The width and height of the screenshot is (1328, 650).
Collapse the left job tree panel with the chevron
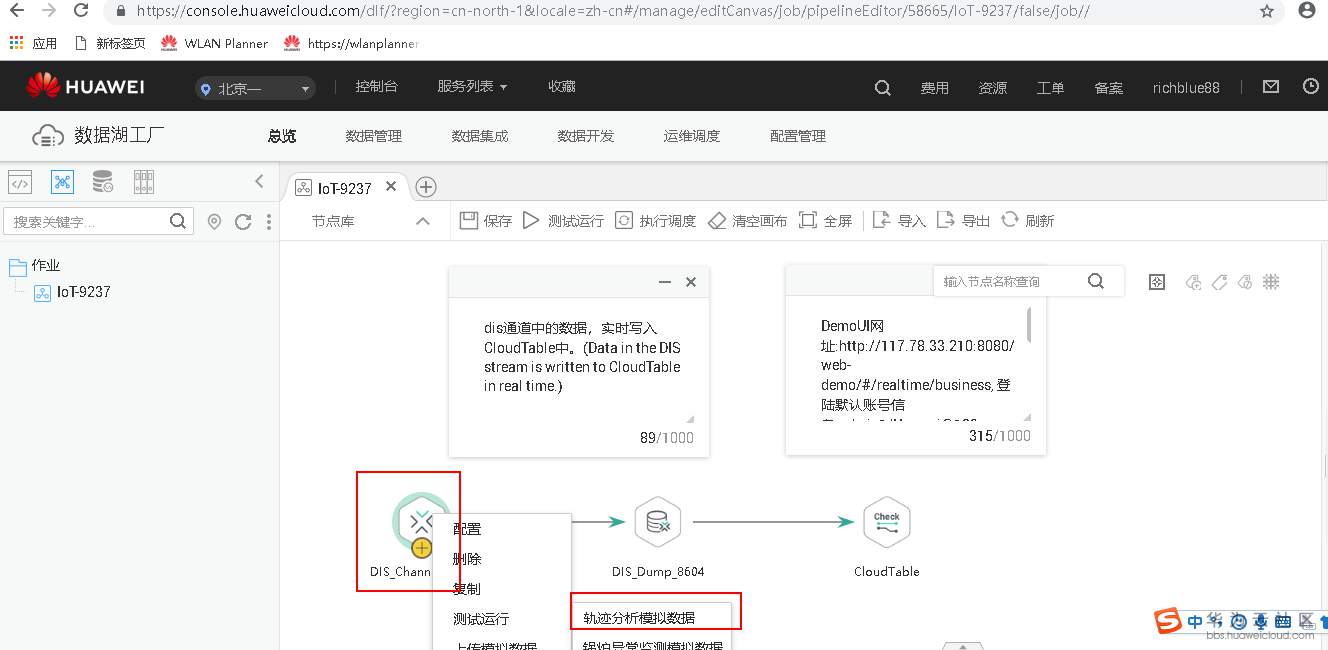tap(259, 182)
